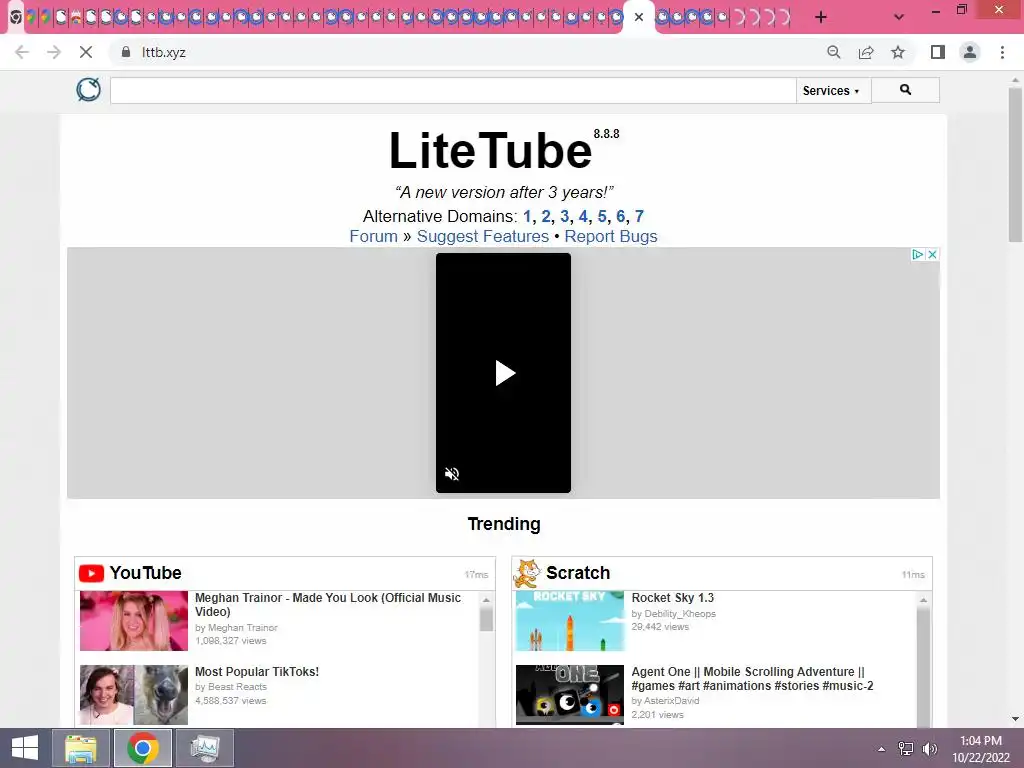Image resolution: width=1024 pixels, height=768 pixels.
Task: Share this page from address bar
Action: click(x=866, y=52)
